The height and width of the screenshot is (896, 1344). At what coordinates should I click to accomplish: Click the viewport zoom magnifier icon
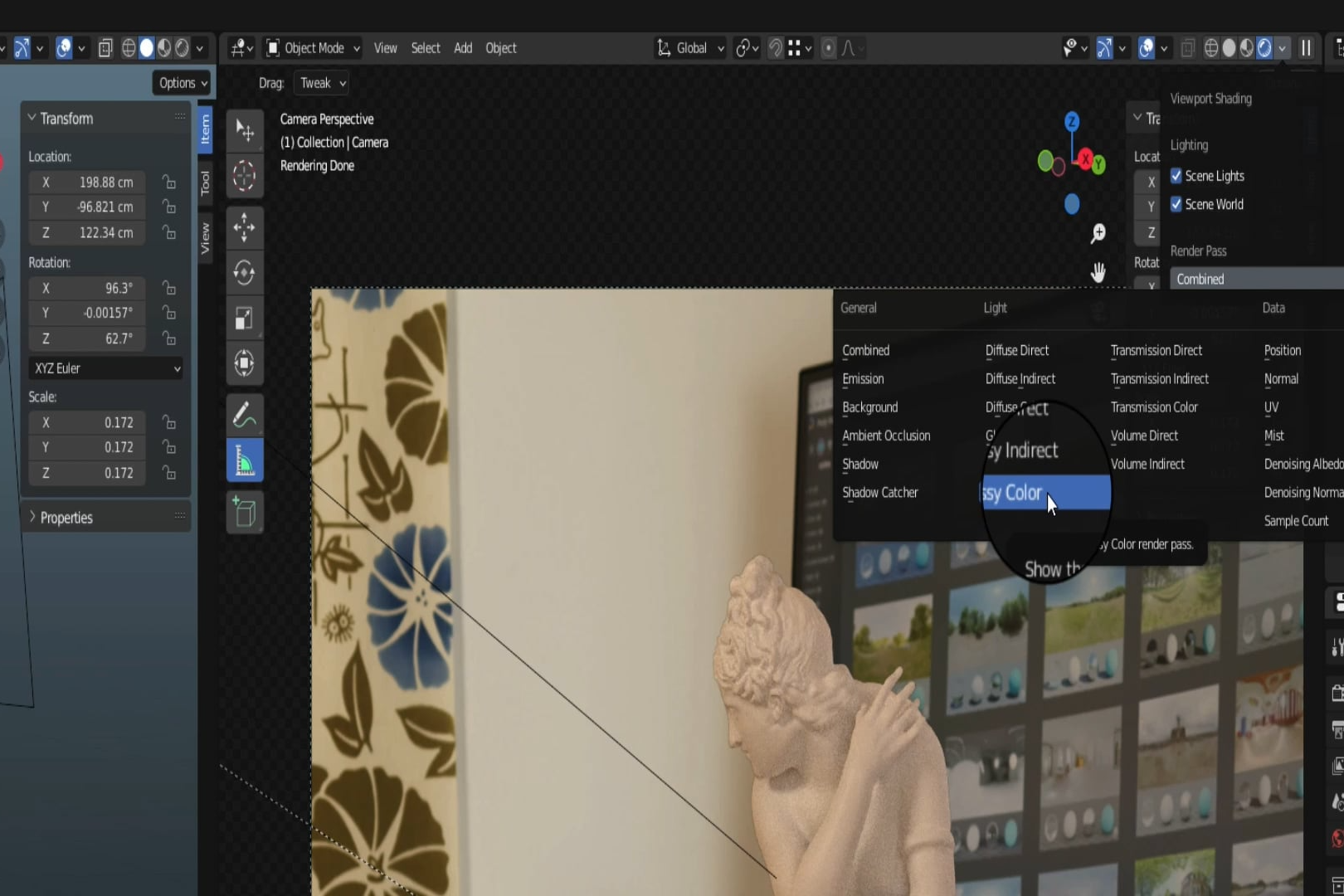pyautogui.click(x=1098, y=234)
